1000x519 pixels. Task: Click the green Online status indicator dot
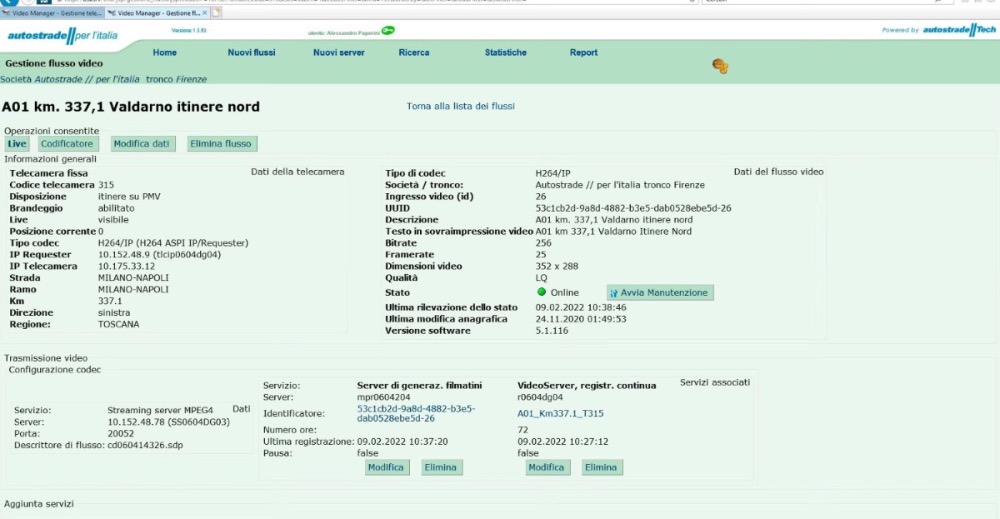click(541, 292)
